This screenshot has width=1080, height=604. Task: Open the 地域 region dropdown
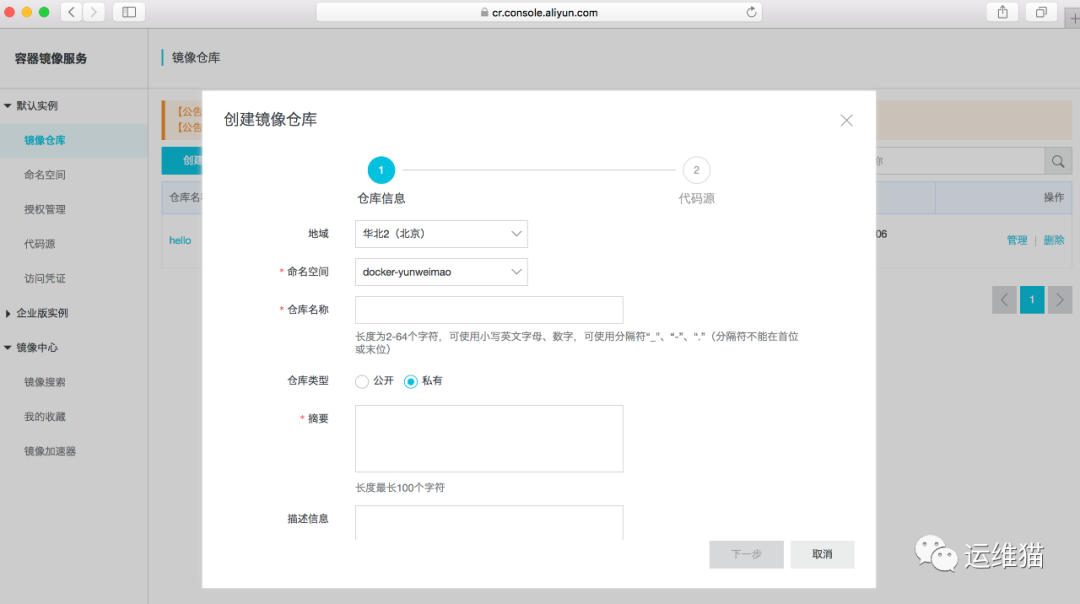(441, 234)
